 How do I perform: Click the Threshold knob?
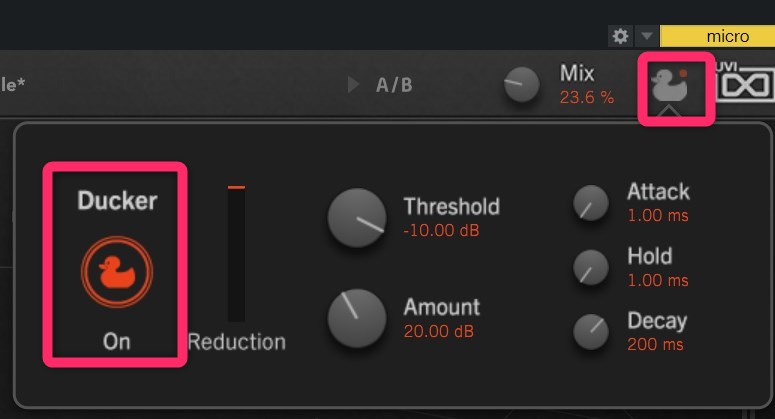point(357,218)
